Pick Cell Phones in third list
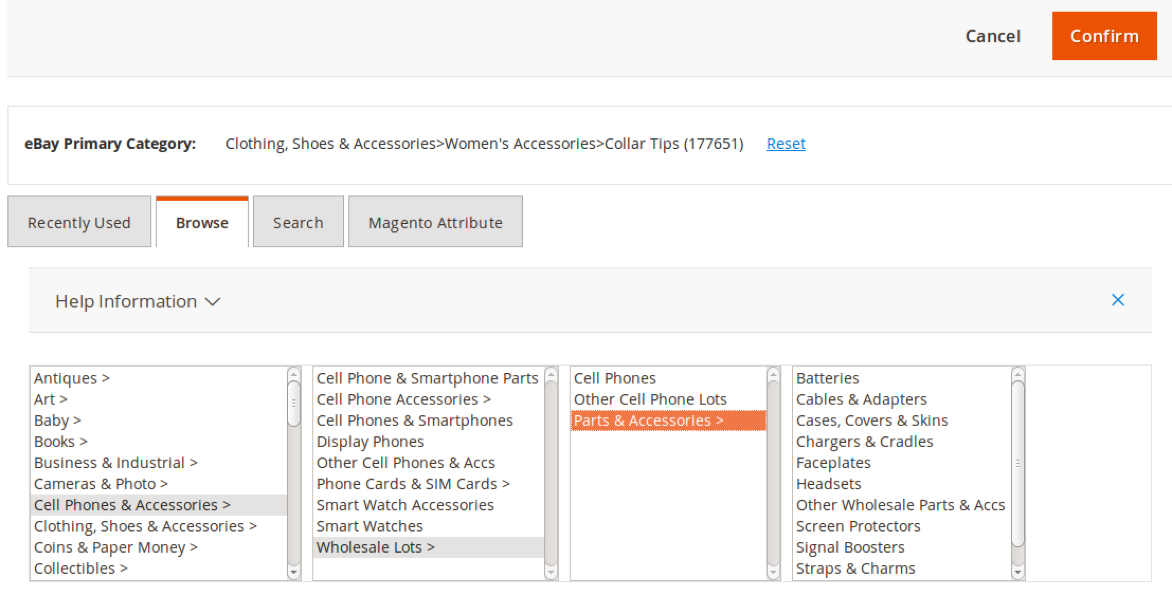 coord(668,378)
